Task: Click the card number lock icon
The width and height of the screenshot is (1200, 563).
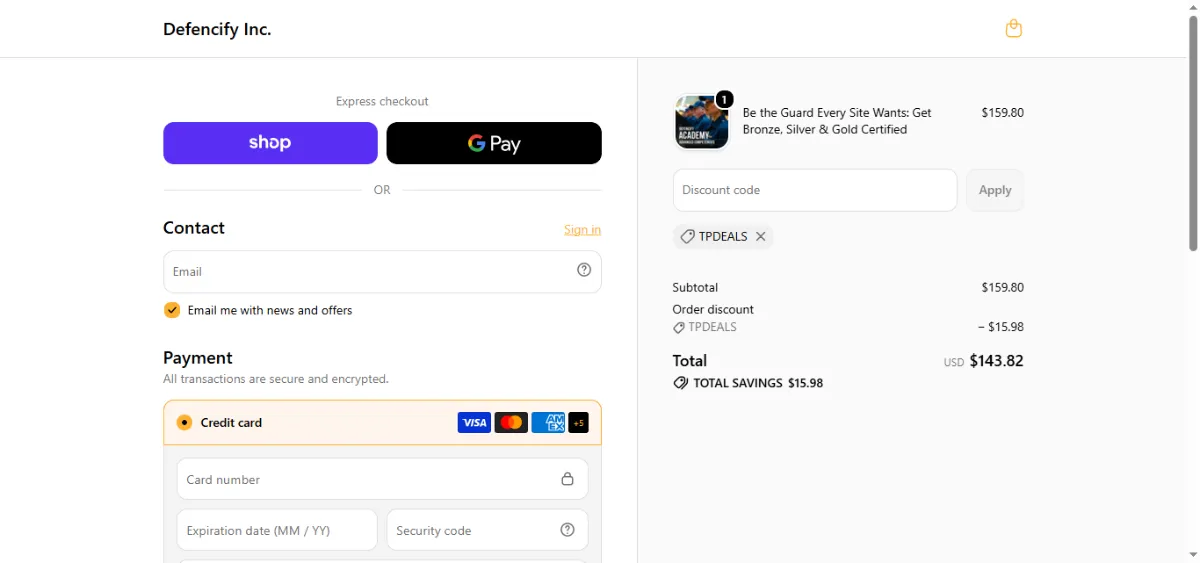Action: pos(568,479)
